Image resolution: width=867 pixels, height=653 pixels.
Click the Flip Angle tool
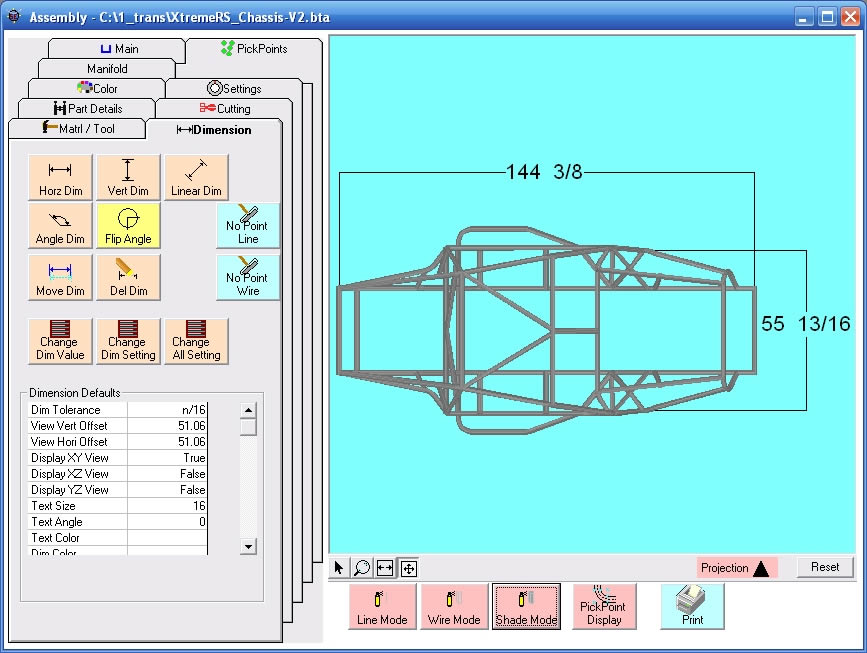[x=127, y=226]
